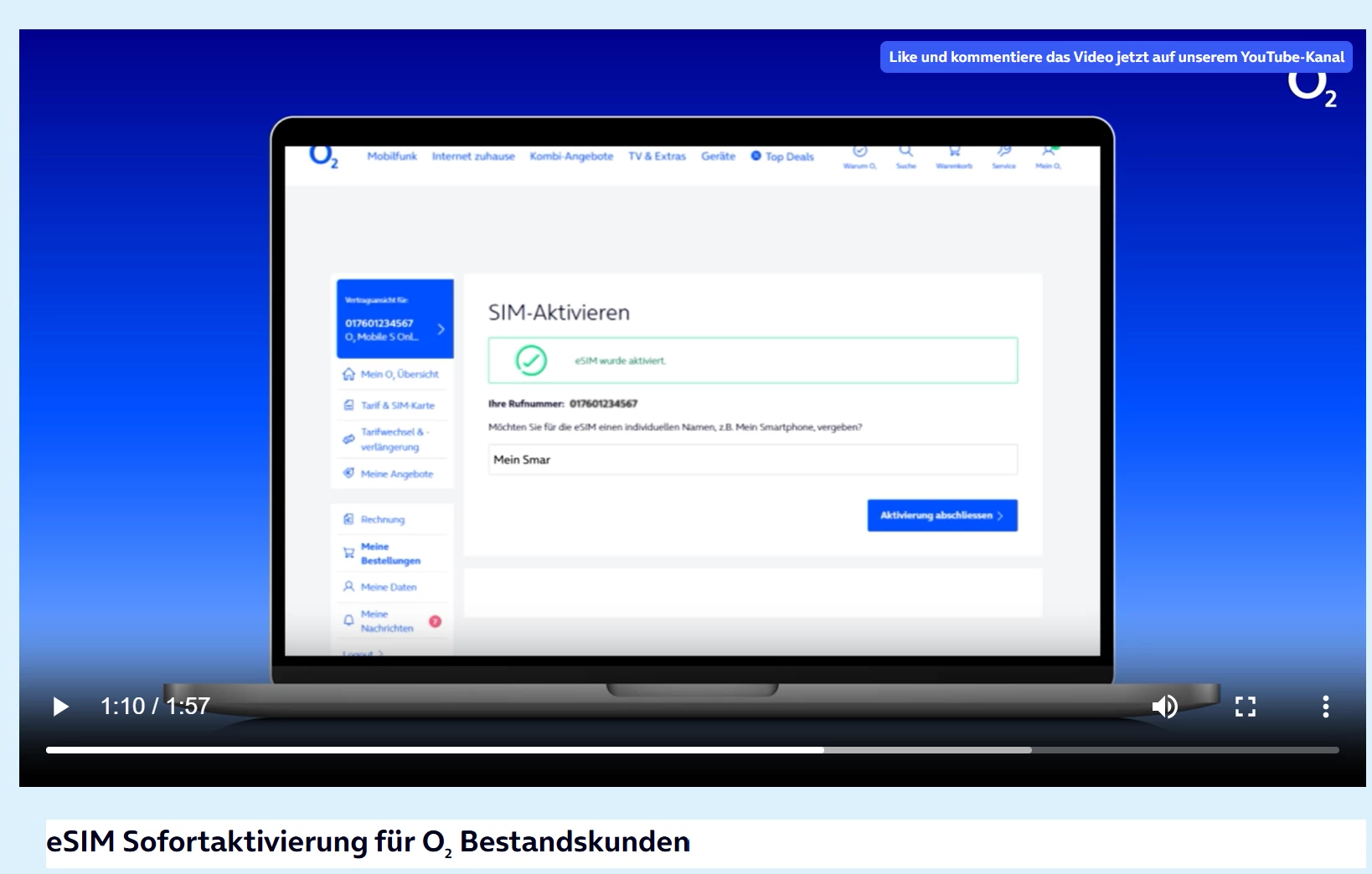Open the Mobilfunk menu item

(x=391, y=157)
